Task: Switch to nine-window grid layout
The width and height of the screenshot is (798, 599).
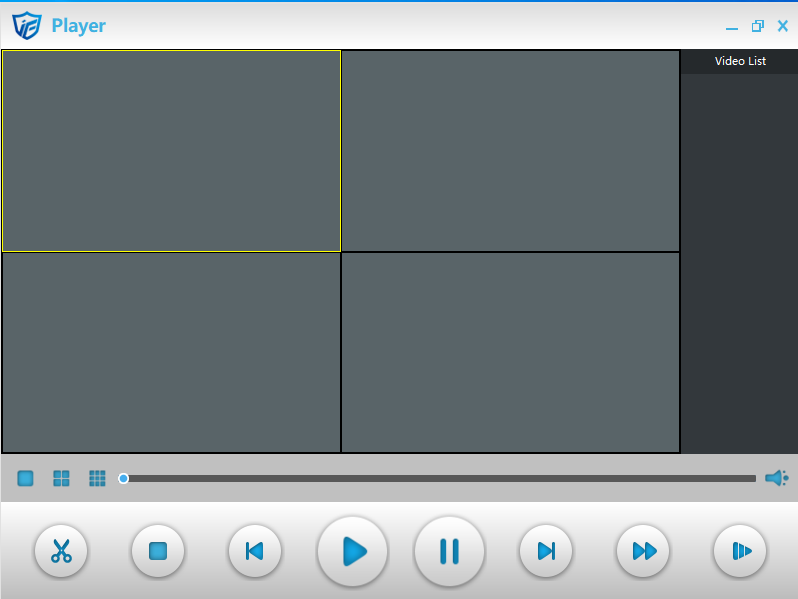Action: pyautogui.click(x=97, y=478)
